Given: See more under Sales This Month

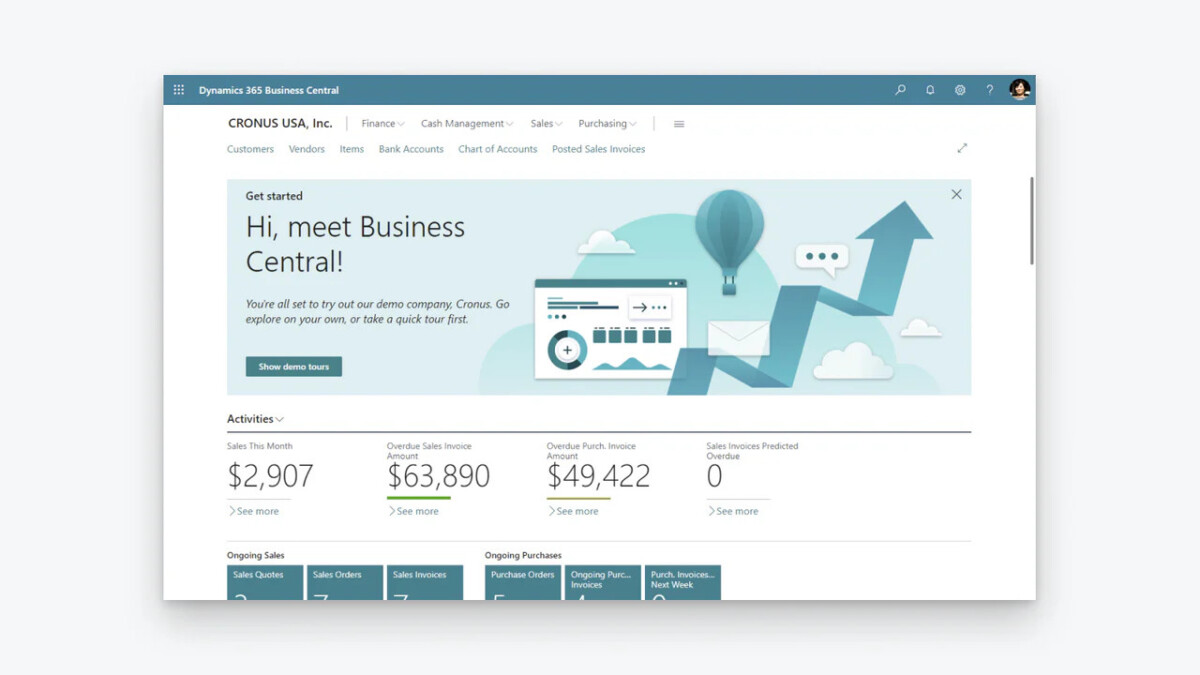Looking at the screenshot, I should coord(254,511).
